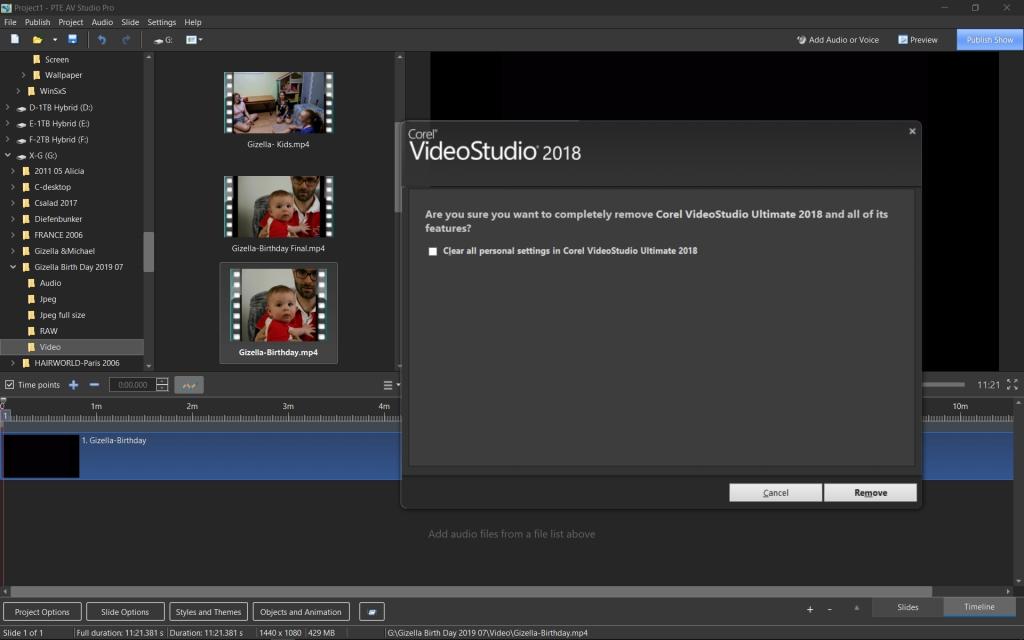Add a time point with the plus icon
This screenshot has width=1024, height=640.
point(74,385)
